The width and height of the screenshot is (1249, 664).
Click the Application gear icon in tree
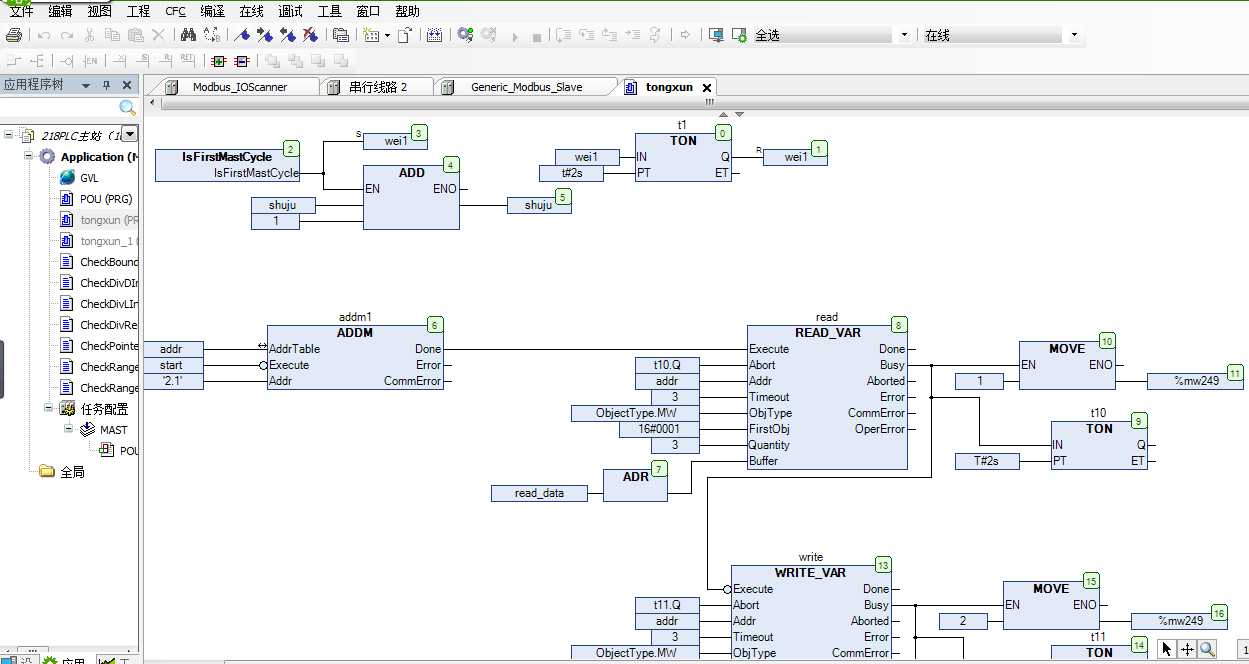[47, 157]
